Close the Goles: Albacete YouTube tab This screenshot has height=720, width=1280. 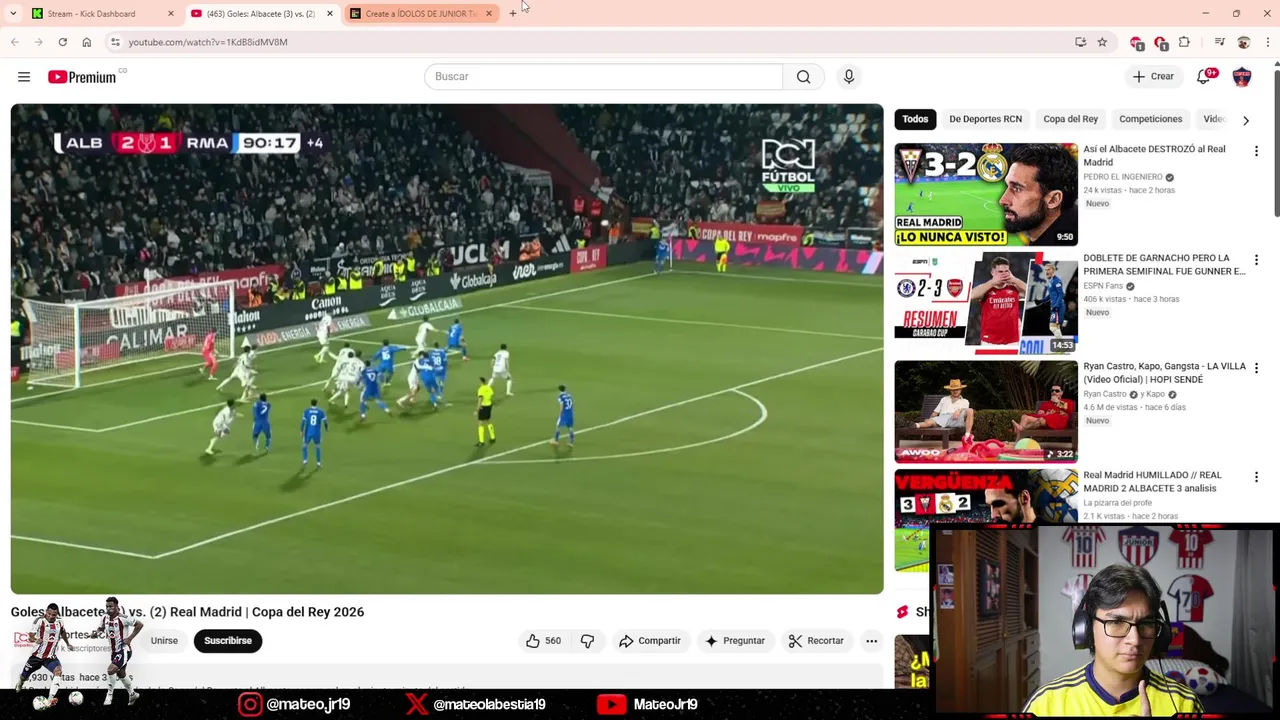click(x=330, y=13)
